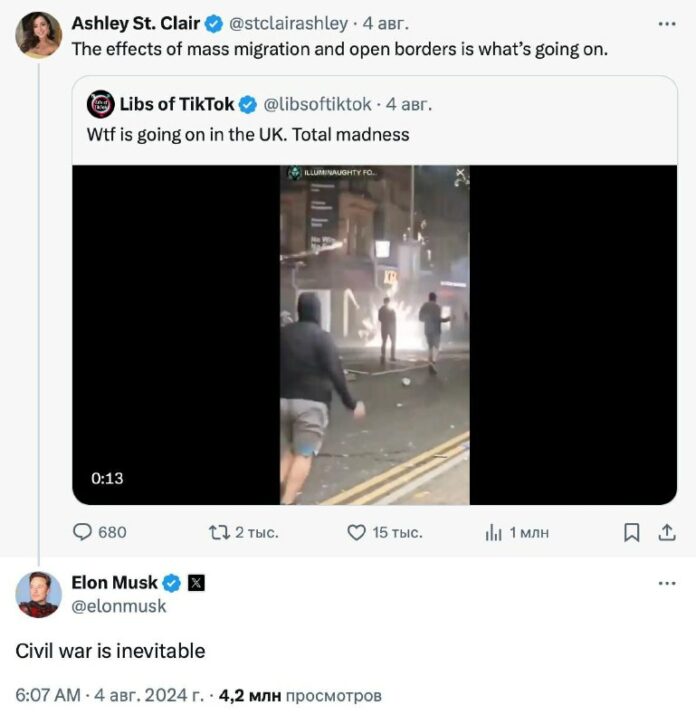Click Libs of TikTok's verified badge
The width and height of the screenshot is (696, 724).
249,104
